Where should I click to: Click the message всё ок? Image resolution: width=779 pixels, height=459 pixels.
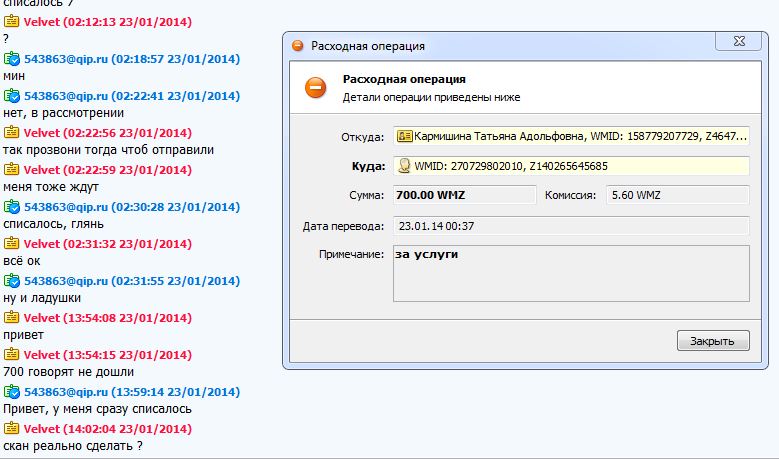coord(21,261)
